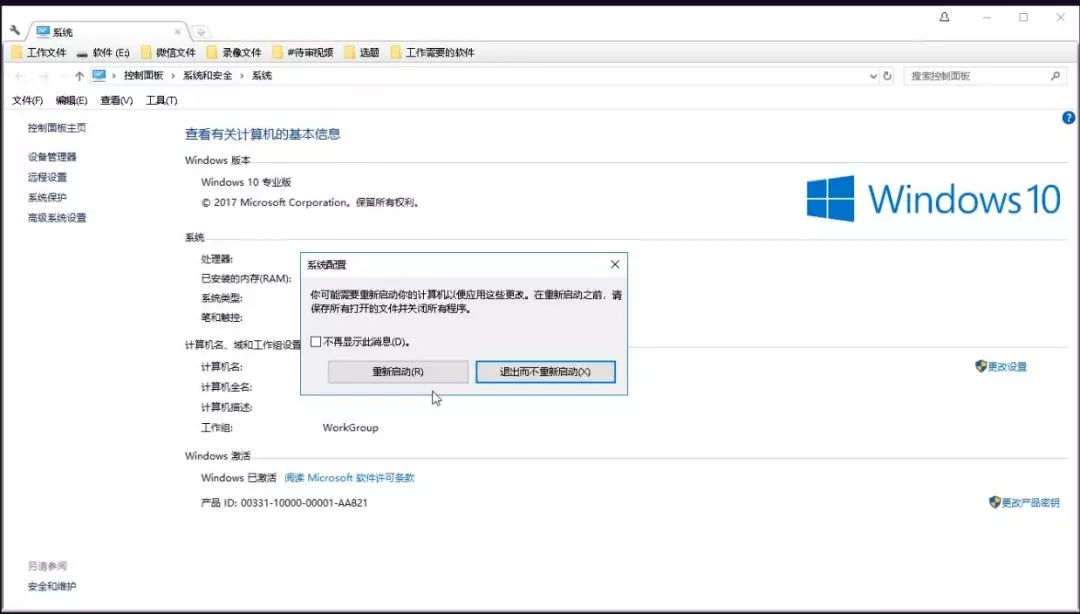The height and width of the screenshot is (614, 1080).
Task: Open the 查看 menu
Action: pyautogui.click(x=115, y=100)
